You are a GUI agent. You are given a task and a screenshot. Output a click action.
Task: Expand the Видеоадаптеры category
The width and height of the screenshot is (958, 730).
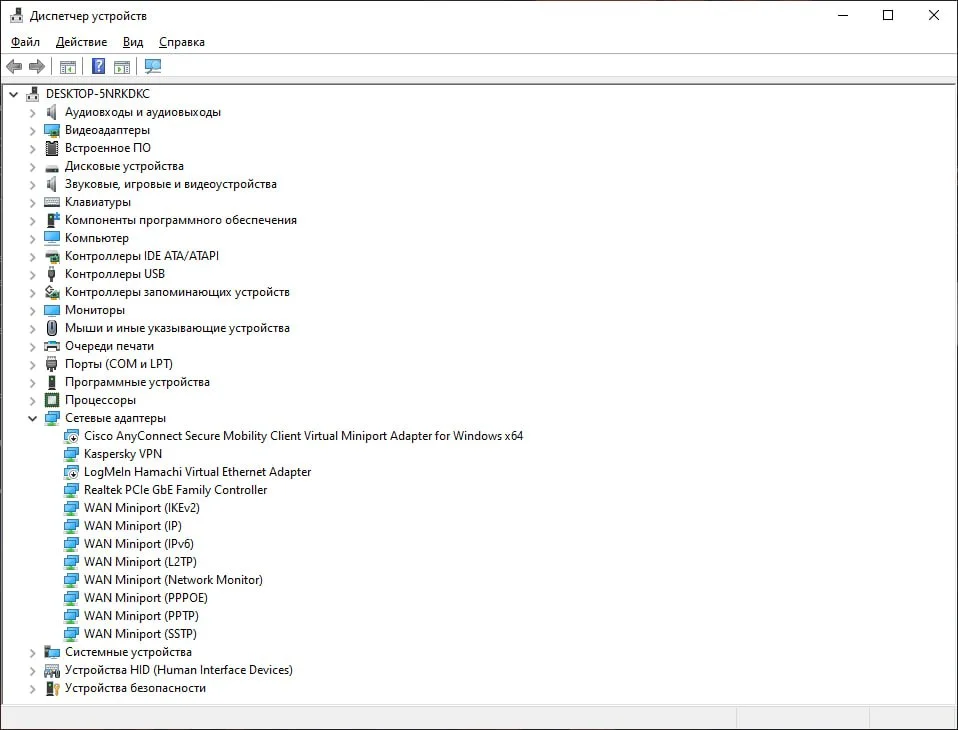pos(32,131)
